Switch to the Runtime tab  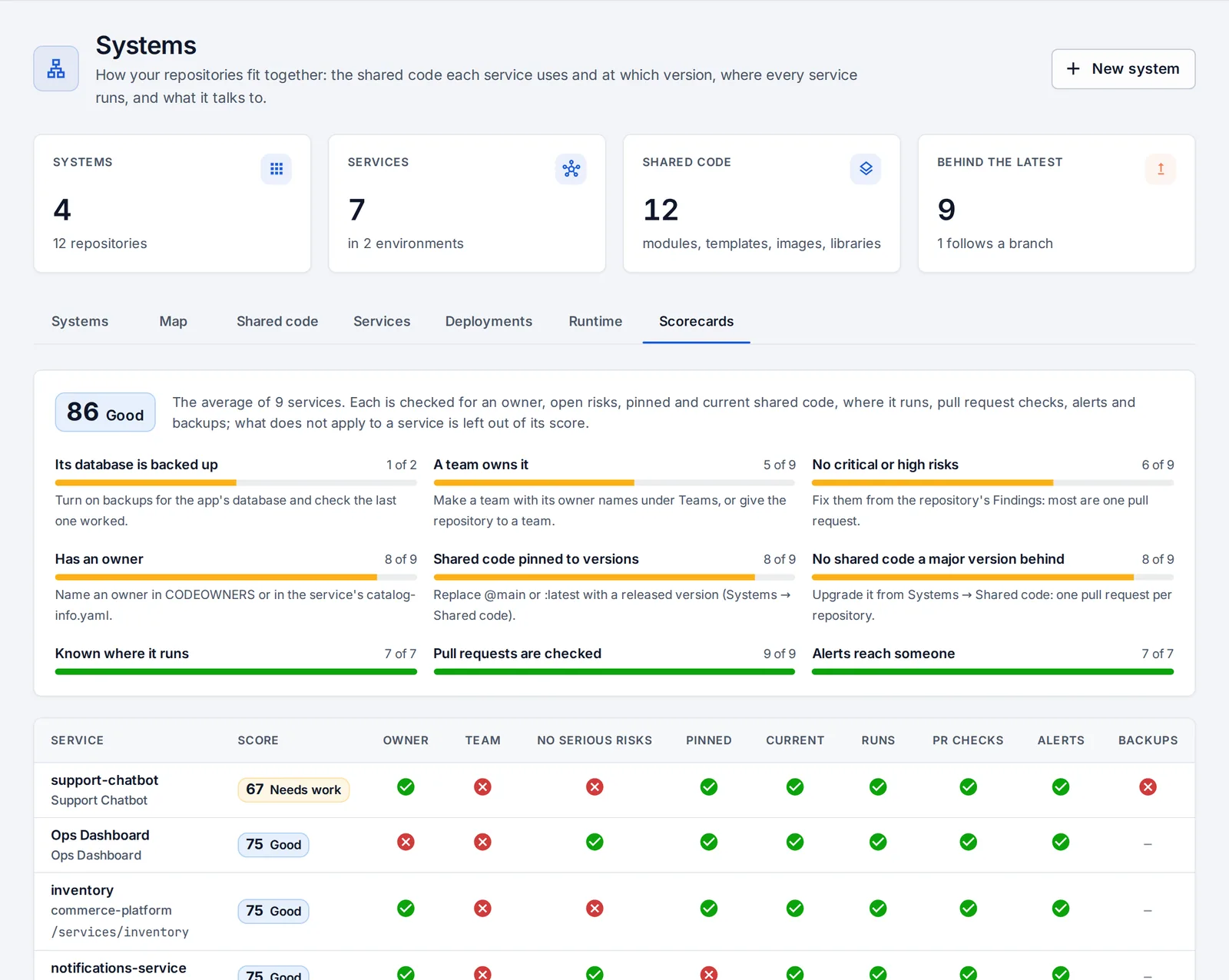coord(595,321)
